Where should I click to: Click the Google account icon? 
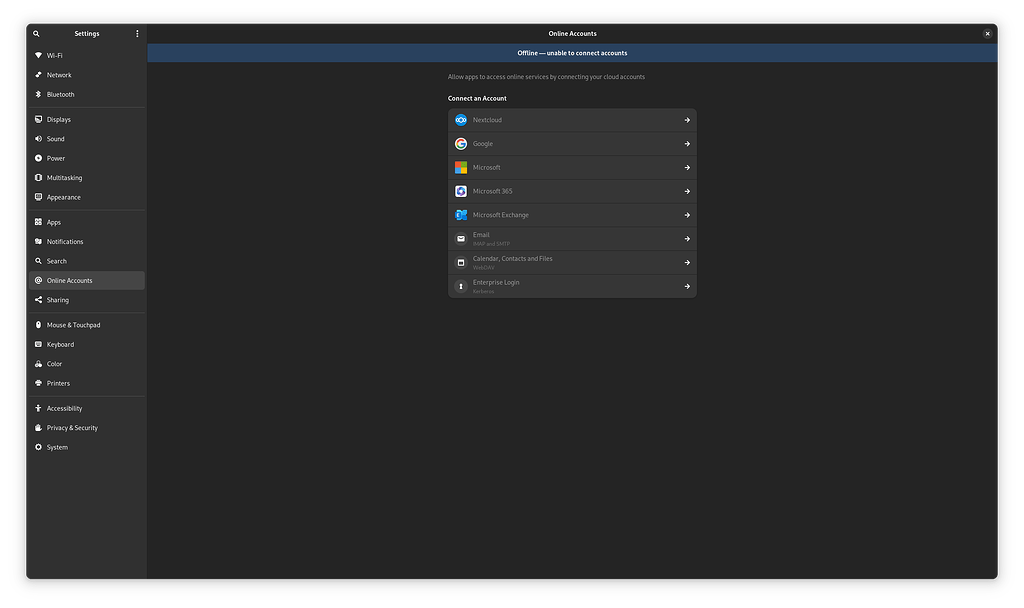(460, 143)
